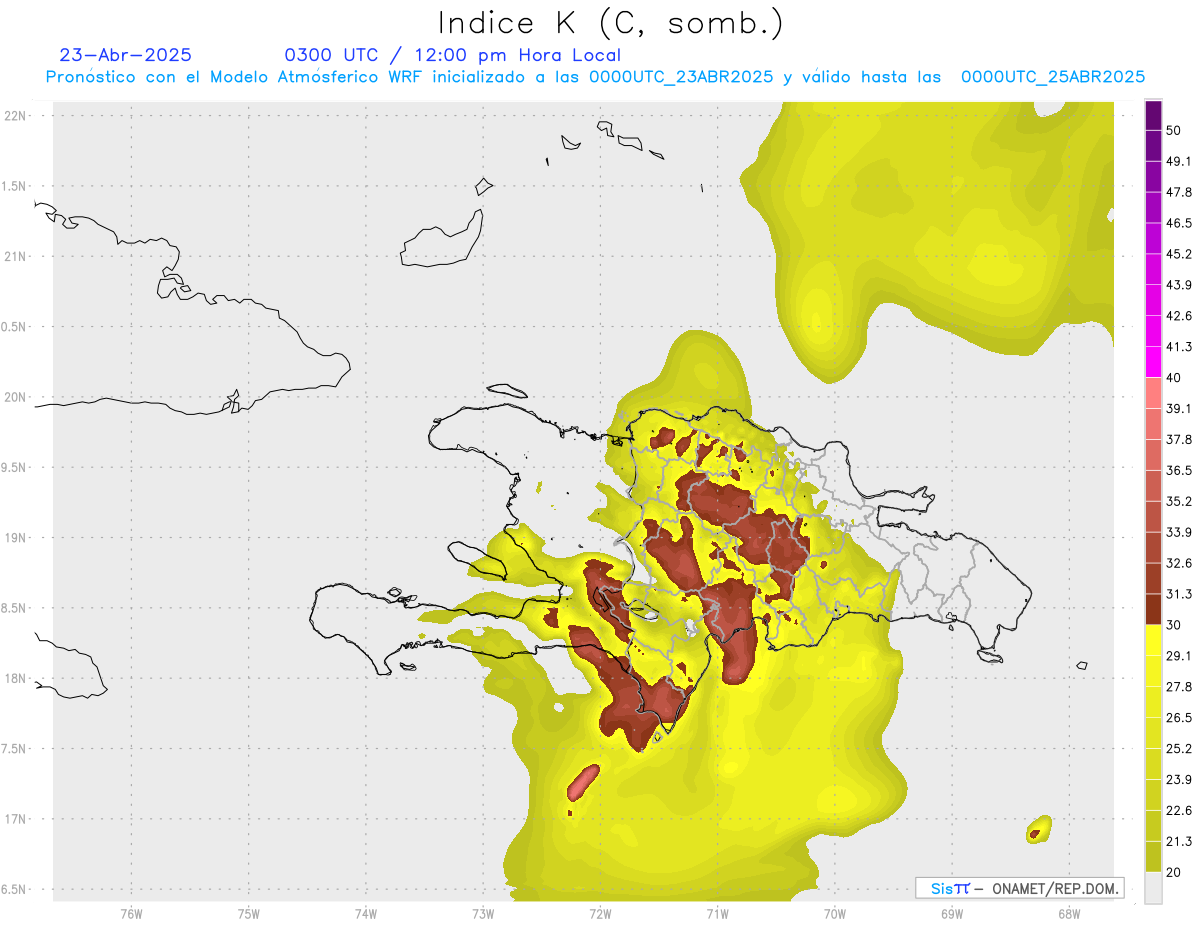Click the '75W' longitude label
This screenshot has width=1200, height=927.
tap(249, 913)
